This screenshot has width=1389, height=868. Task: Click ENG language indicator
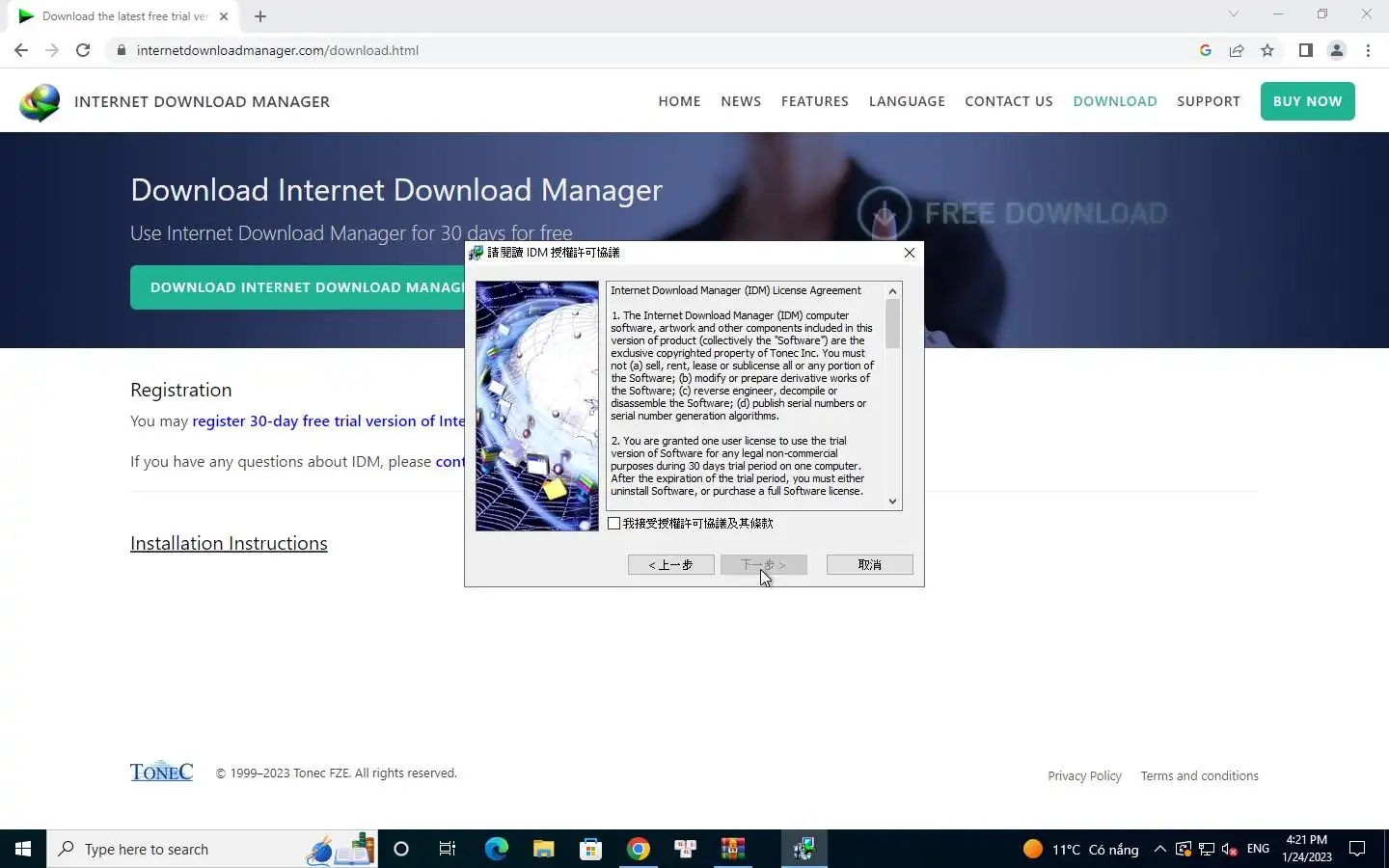tap(1258, 849)
